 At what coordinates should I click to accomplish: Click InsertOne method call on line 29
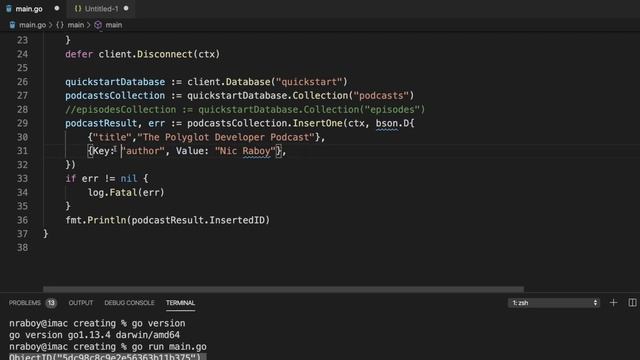318,123
